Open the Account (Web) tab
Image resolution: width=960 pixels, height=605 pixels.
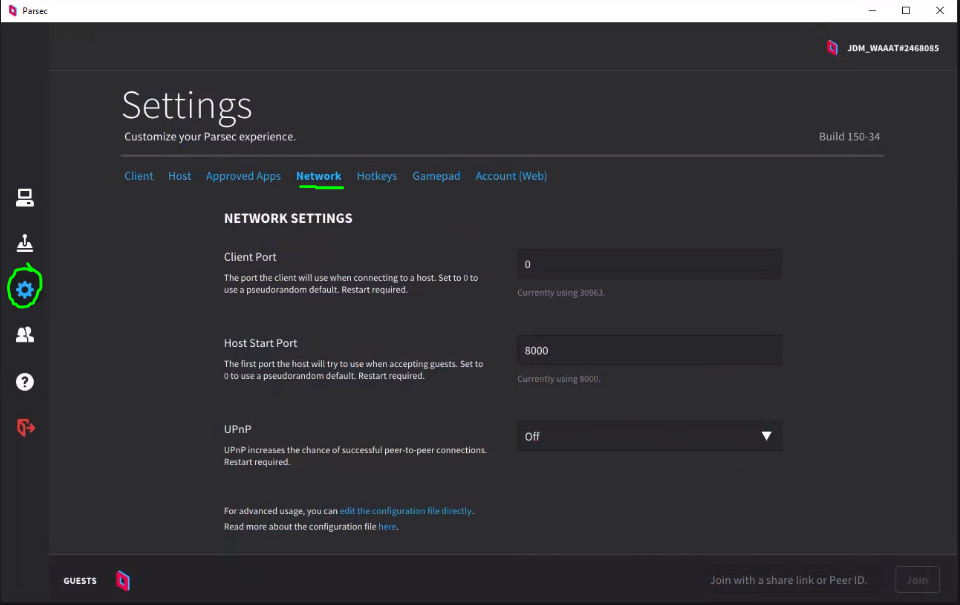[511, 176]
